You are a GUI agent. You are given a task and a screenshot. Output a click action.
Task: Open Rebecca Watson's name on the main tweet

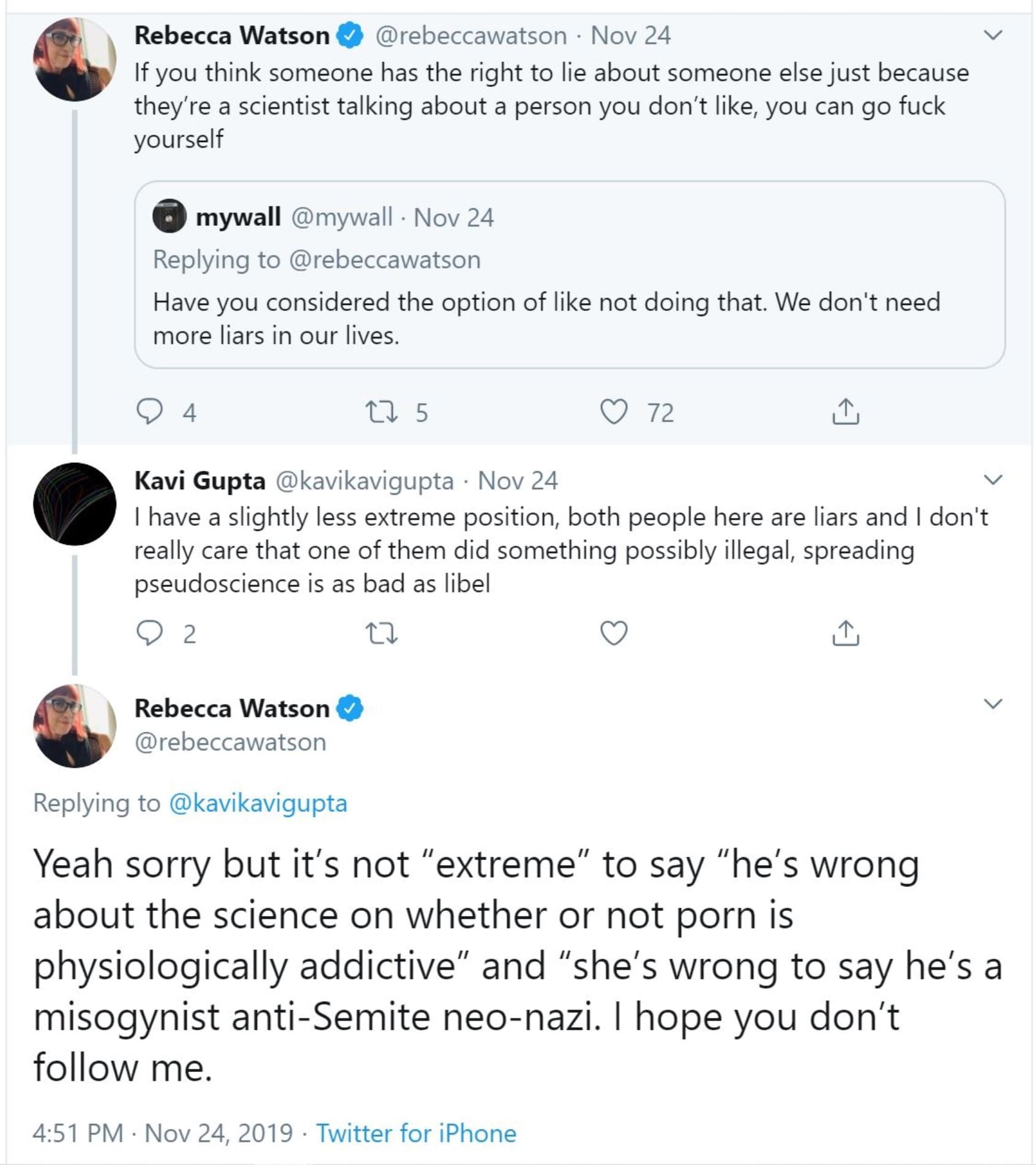tap(232, 708)
